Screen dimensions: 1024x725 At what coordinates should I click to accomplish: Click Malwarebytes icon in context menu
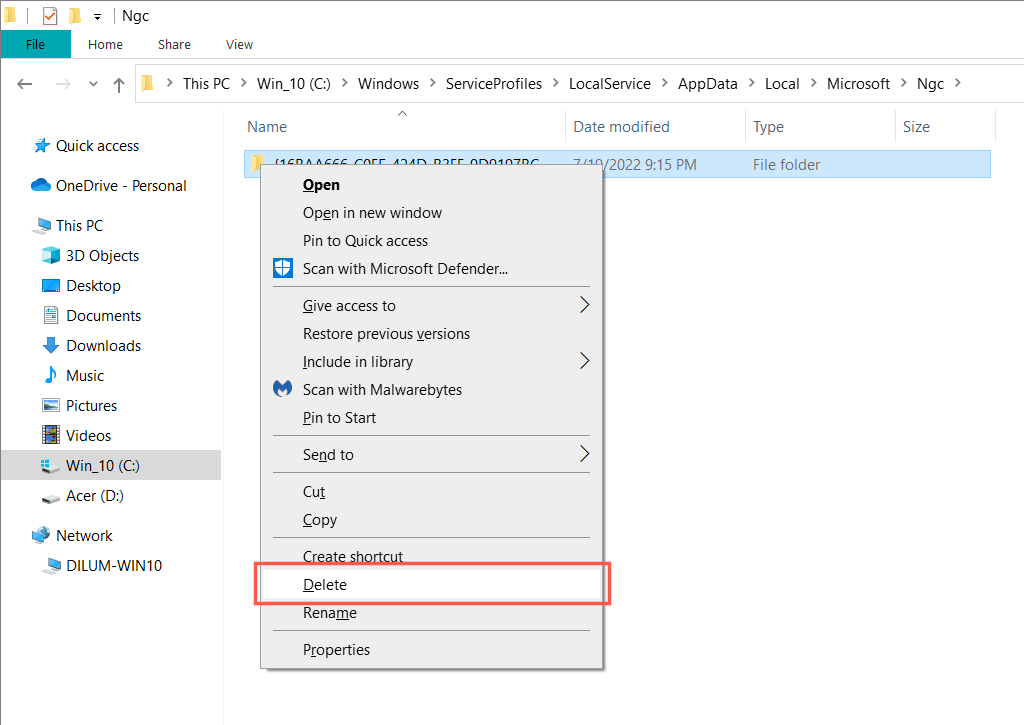point(283,389)
